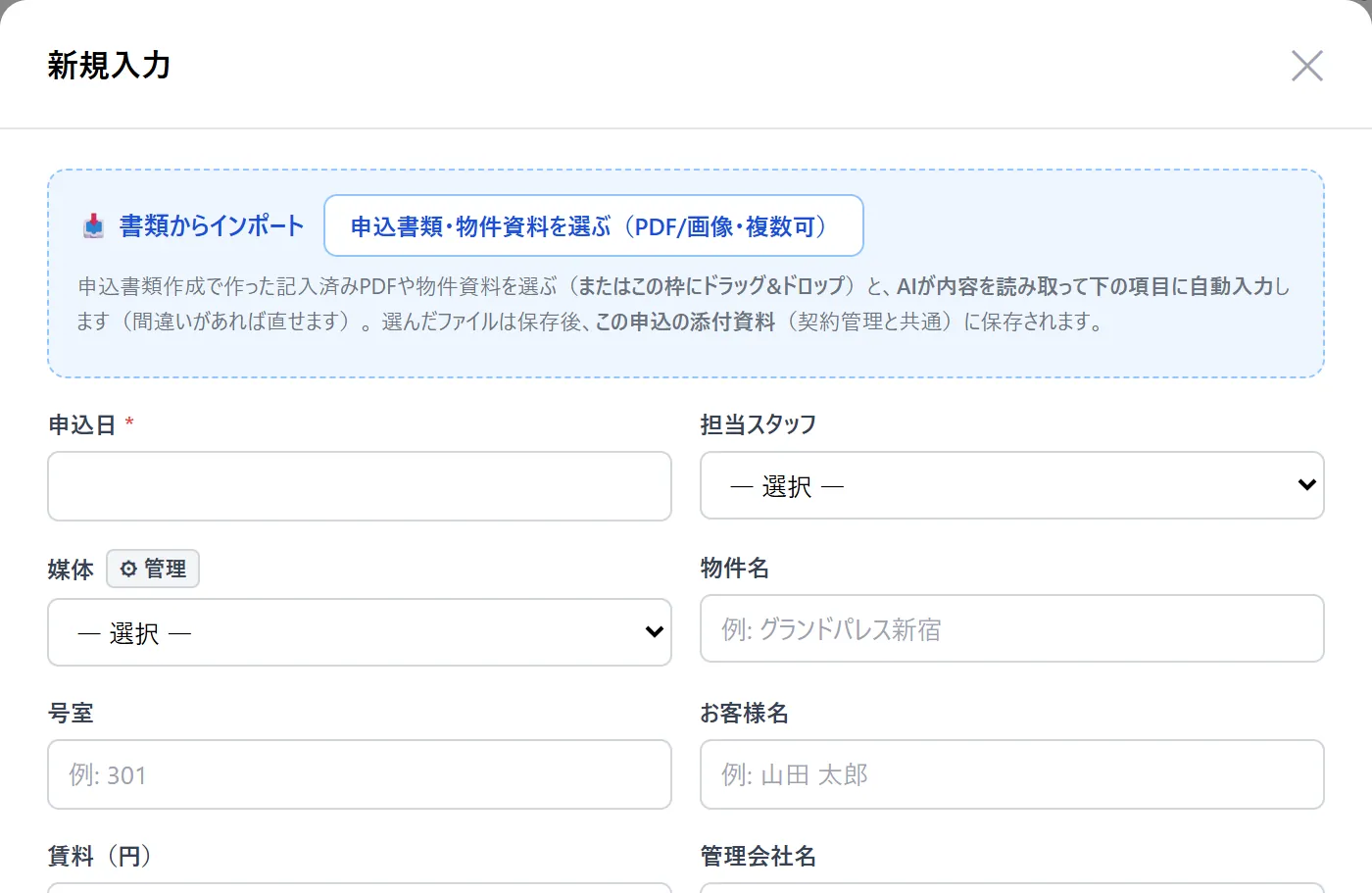The image size is (1372, 893).
Task: Click the 賃料（円） label
Action: [100, 856]
